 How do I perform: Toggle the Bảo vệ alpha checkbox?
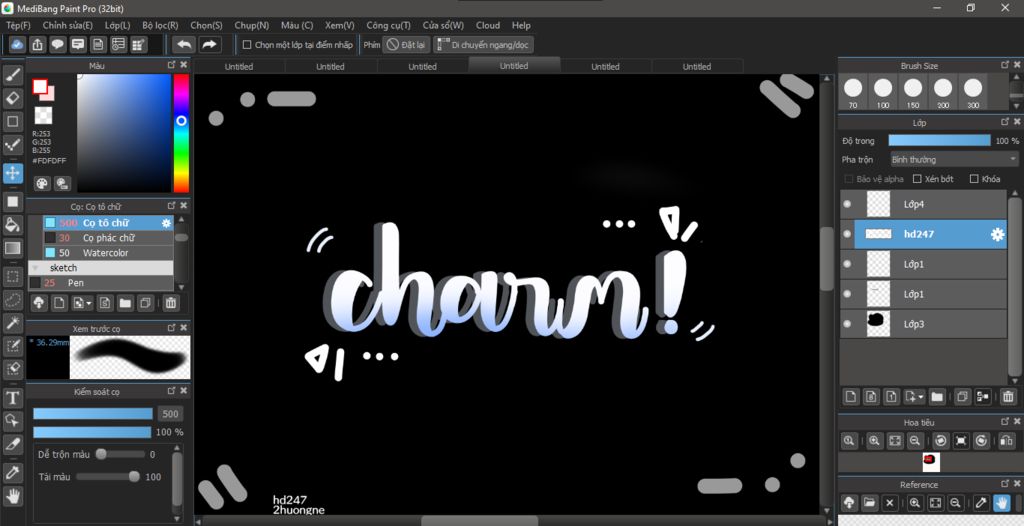849,179
